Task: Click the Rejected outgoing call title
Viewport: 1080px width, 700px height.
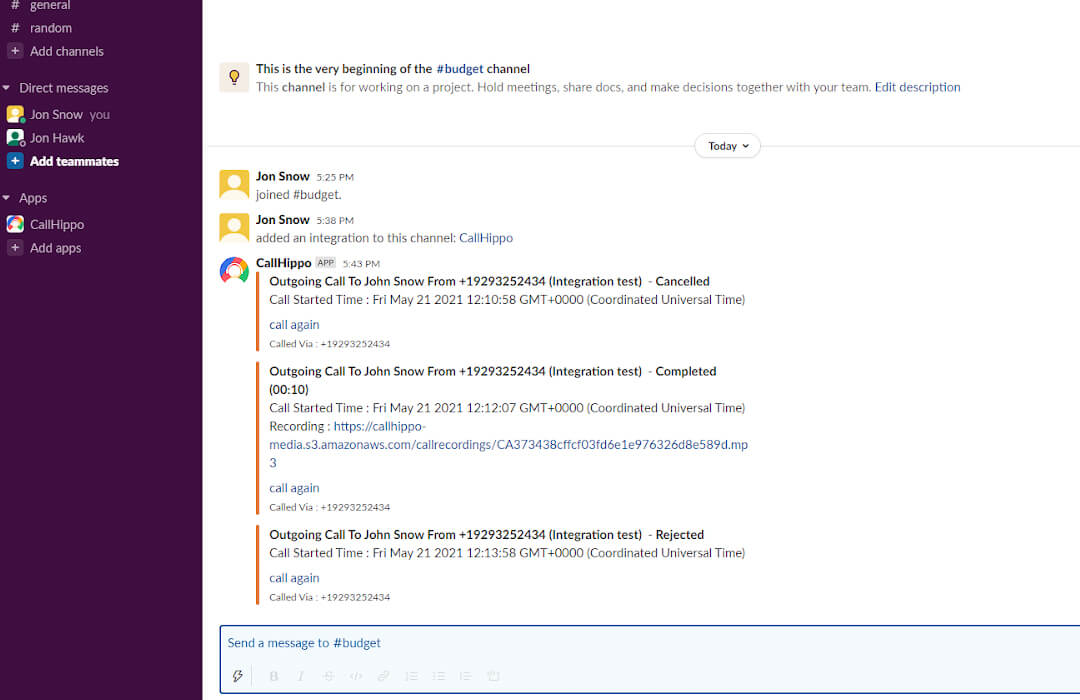Action: pos(486,535)
